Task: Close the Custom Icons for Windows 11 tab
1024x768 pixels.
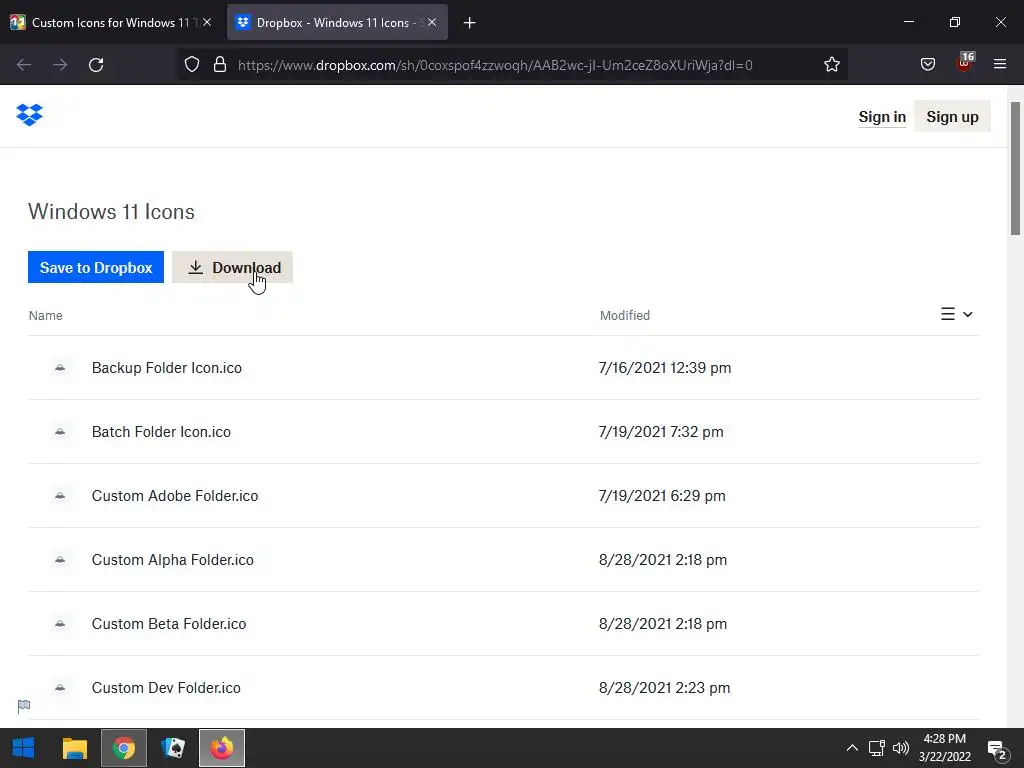Action: point(207,22)
